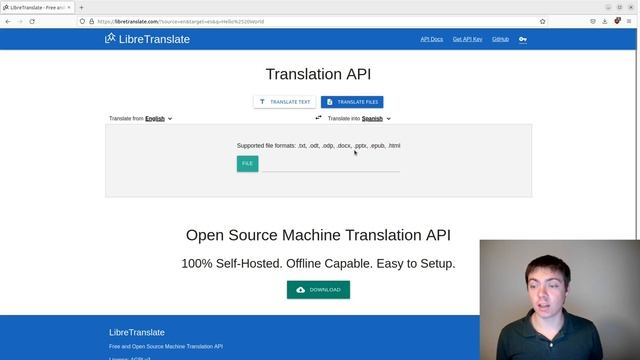Click the Download button

point(318,290)
